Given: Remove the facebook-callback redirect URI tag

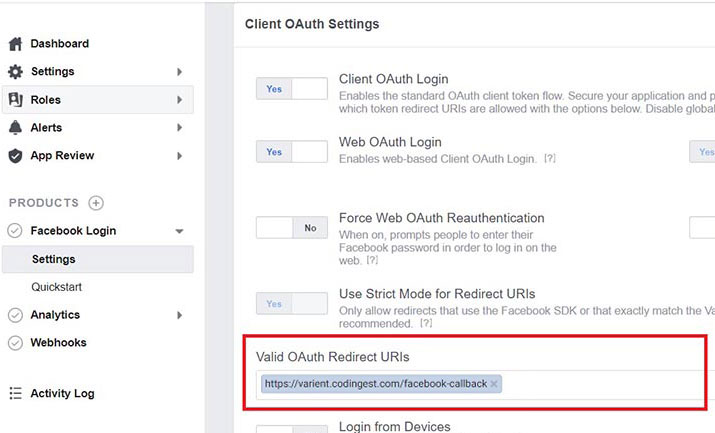Looking at the screenshot, I should [494, 384].
